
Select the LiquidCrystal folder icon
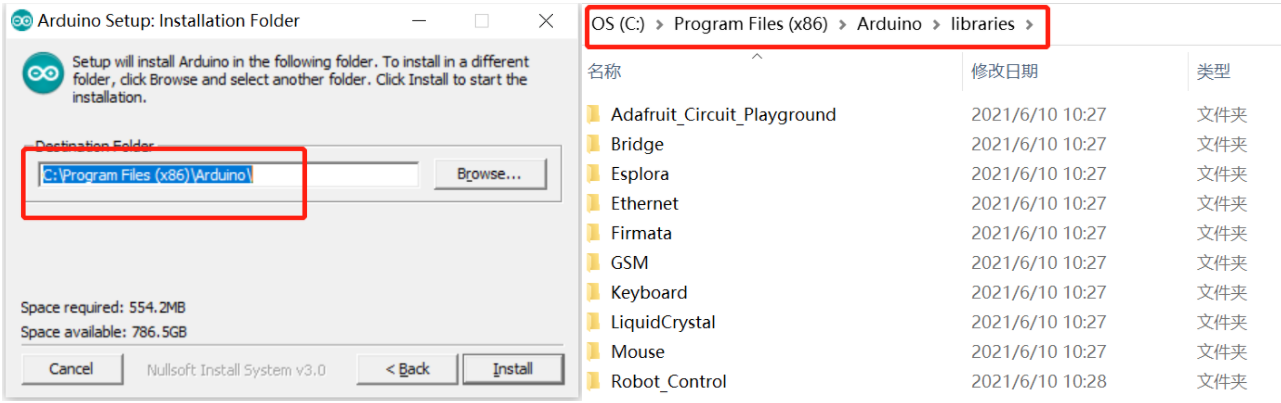coord(593,322)
